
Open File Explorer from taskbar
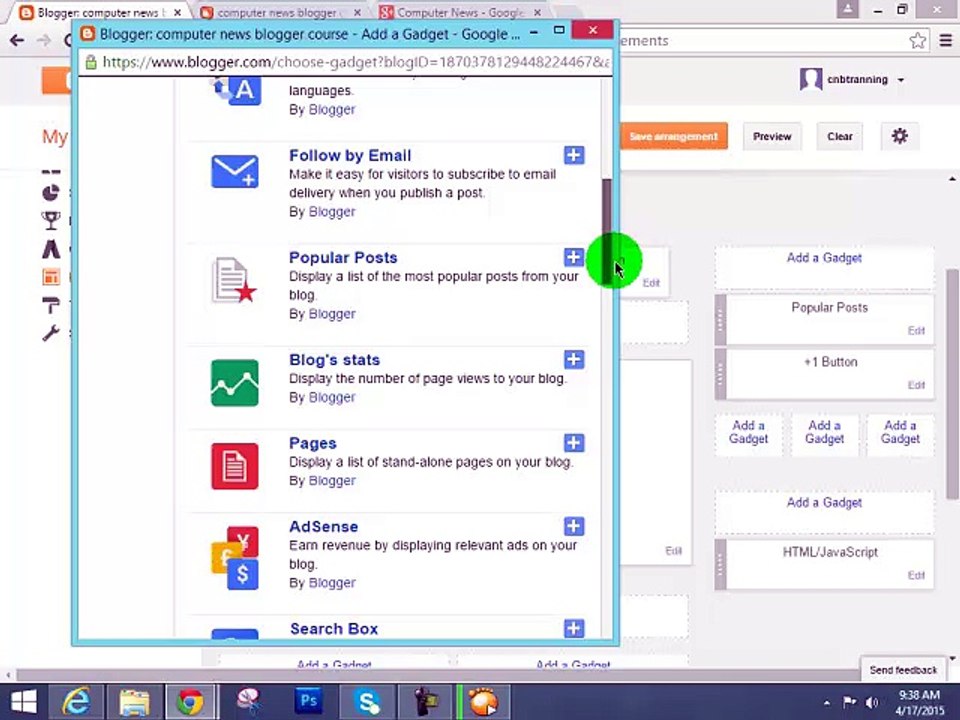click(x=133, y=702)
